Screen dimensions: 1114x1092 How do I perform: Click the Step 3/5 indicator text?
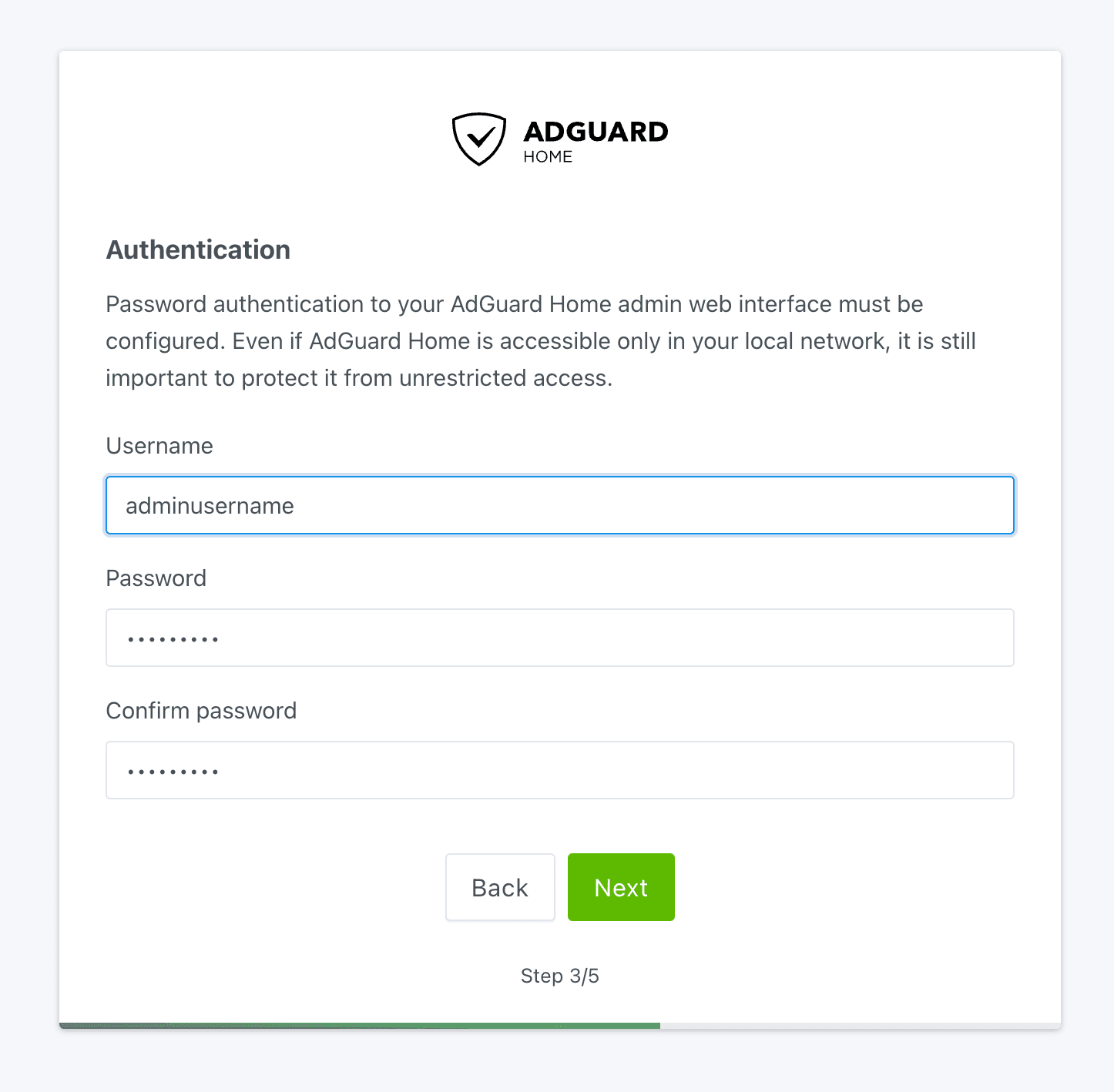tap(560, 976)
